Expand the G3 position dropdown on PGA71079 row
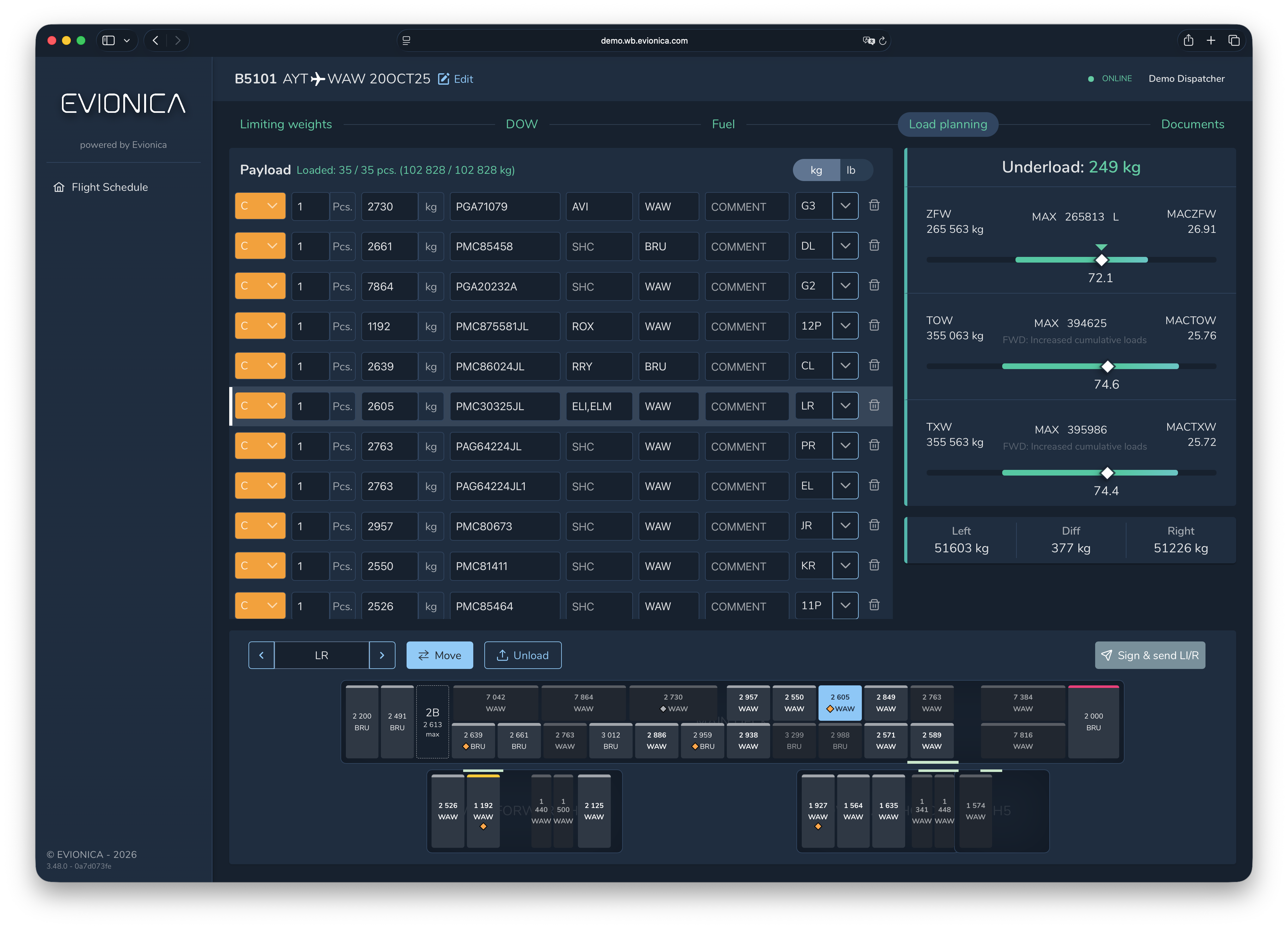This screenshot has height=929, width=1288. coord(845,206)
